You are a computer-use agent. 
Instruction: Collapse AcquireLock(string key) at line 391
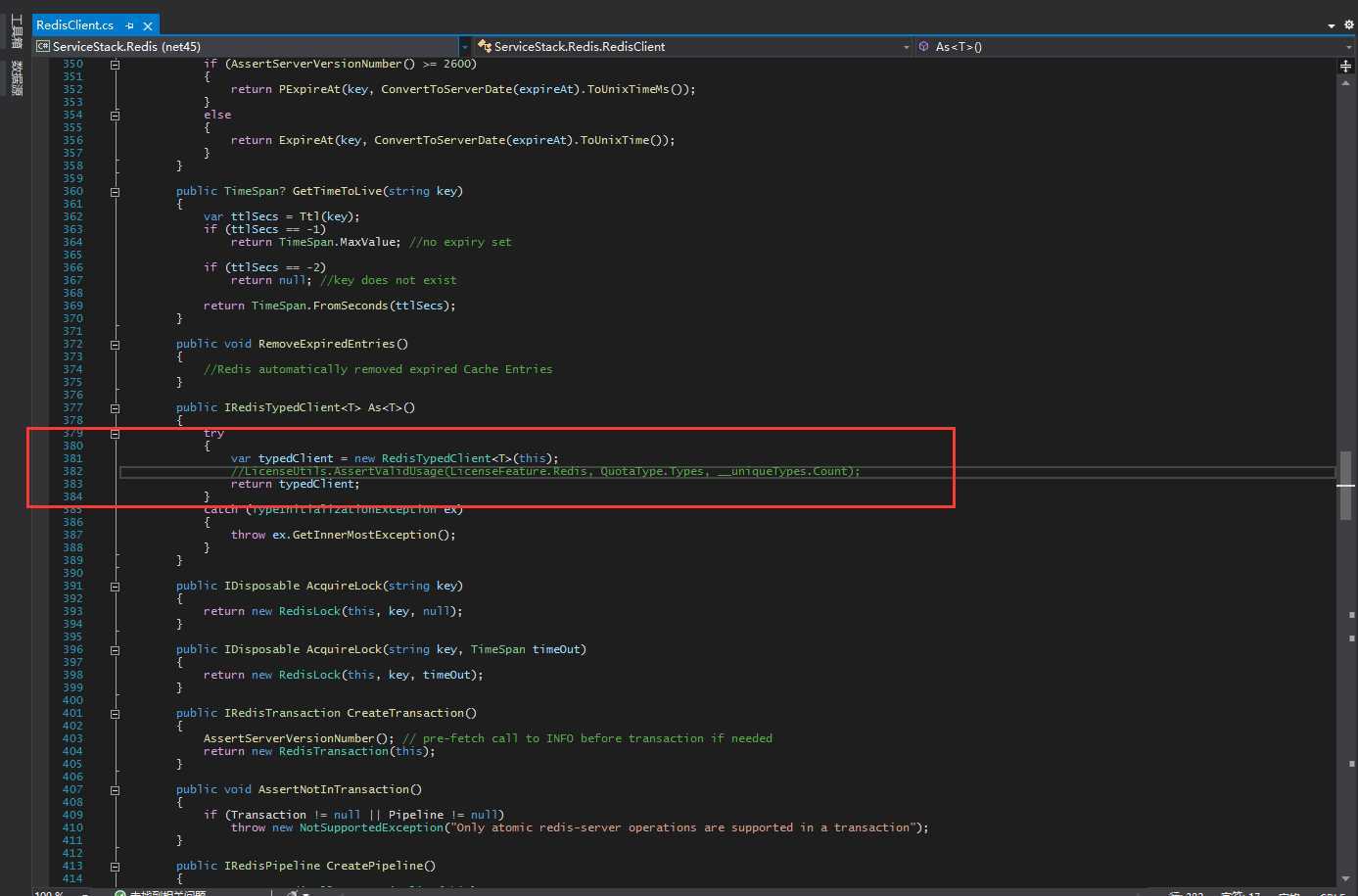(115, 587)
